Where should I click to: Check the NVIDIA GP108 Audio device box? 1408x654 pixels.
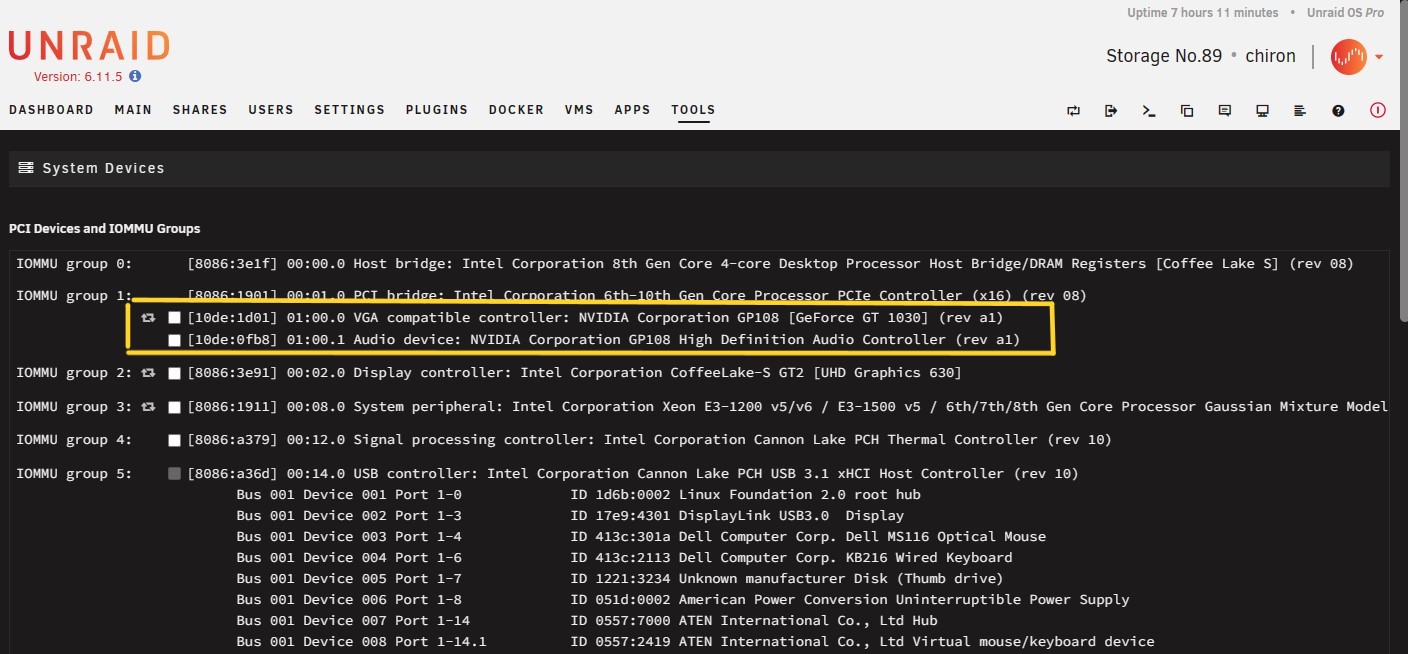click(175, 340)
